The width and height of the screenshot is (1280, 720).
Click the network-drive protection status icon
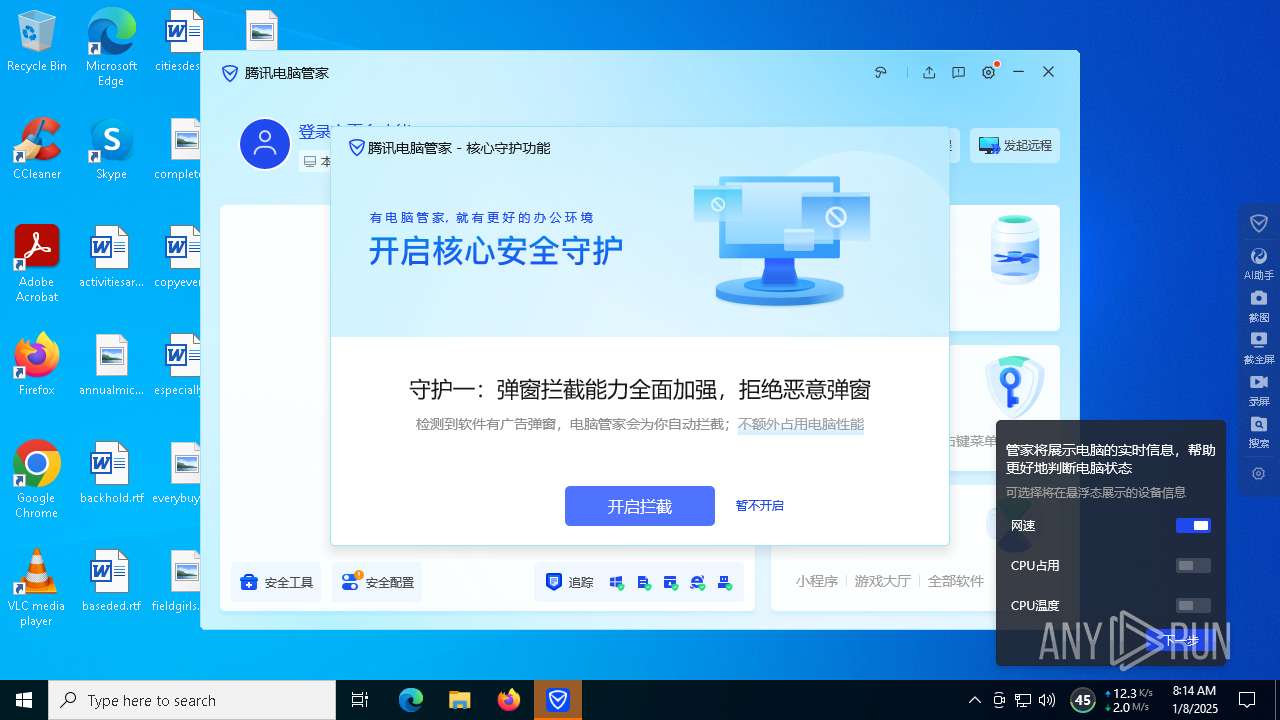click(725, 582)
